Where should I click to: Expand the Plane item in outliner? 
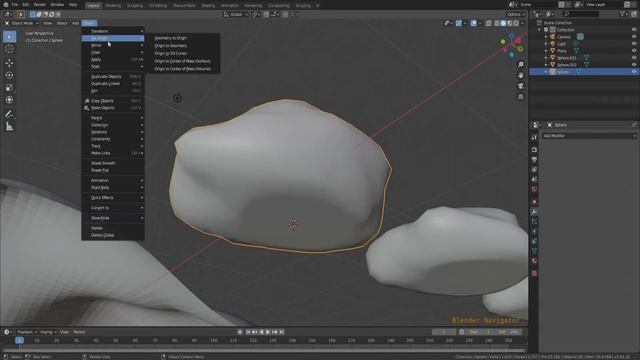[546, 51]
